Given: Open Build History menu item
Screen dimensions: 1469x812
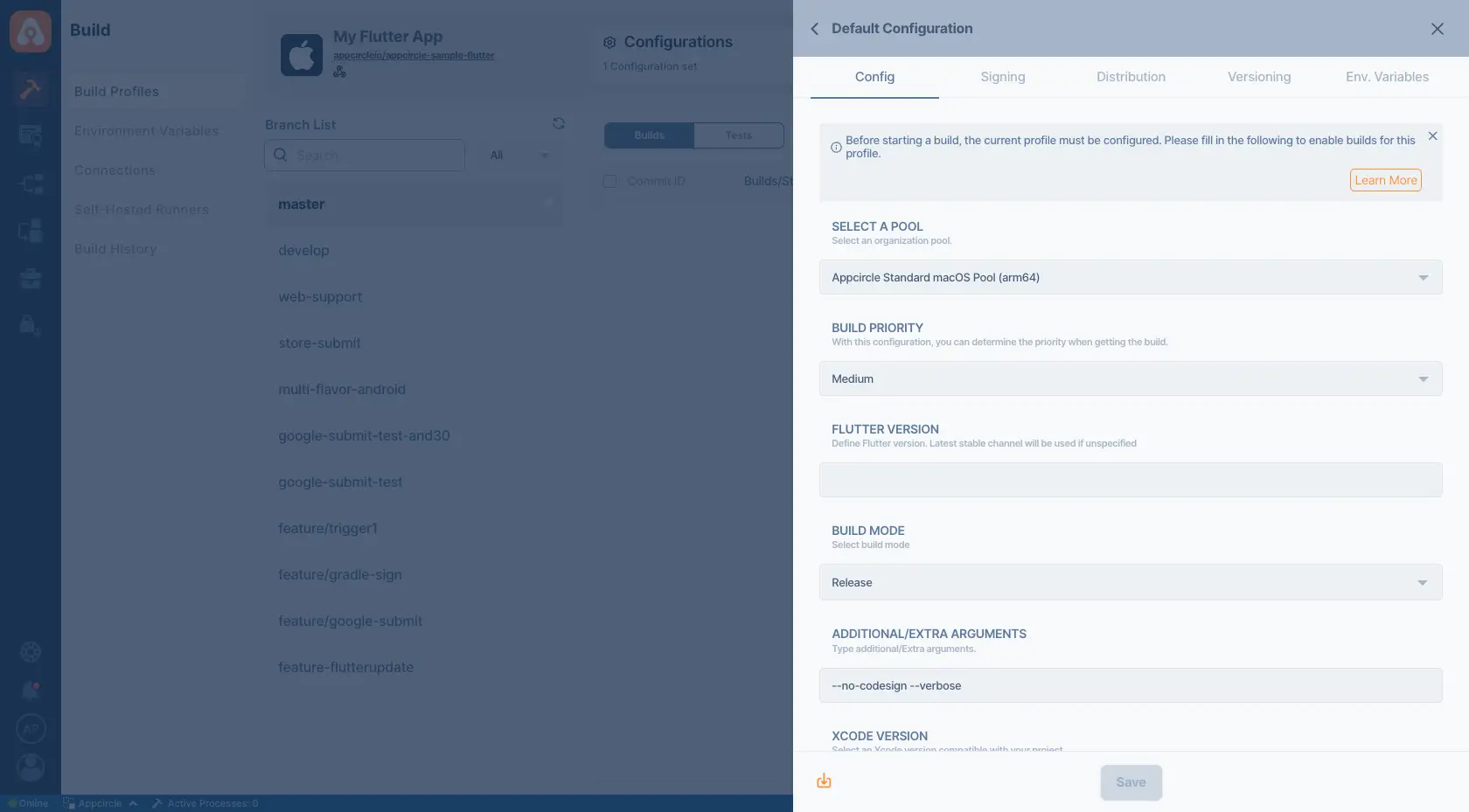Looking at the screenshot, I should pyautogui.click(x=115, y=249).
